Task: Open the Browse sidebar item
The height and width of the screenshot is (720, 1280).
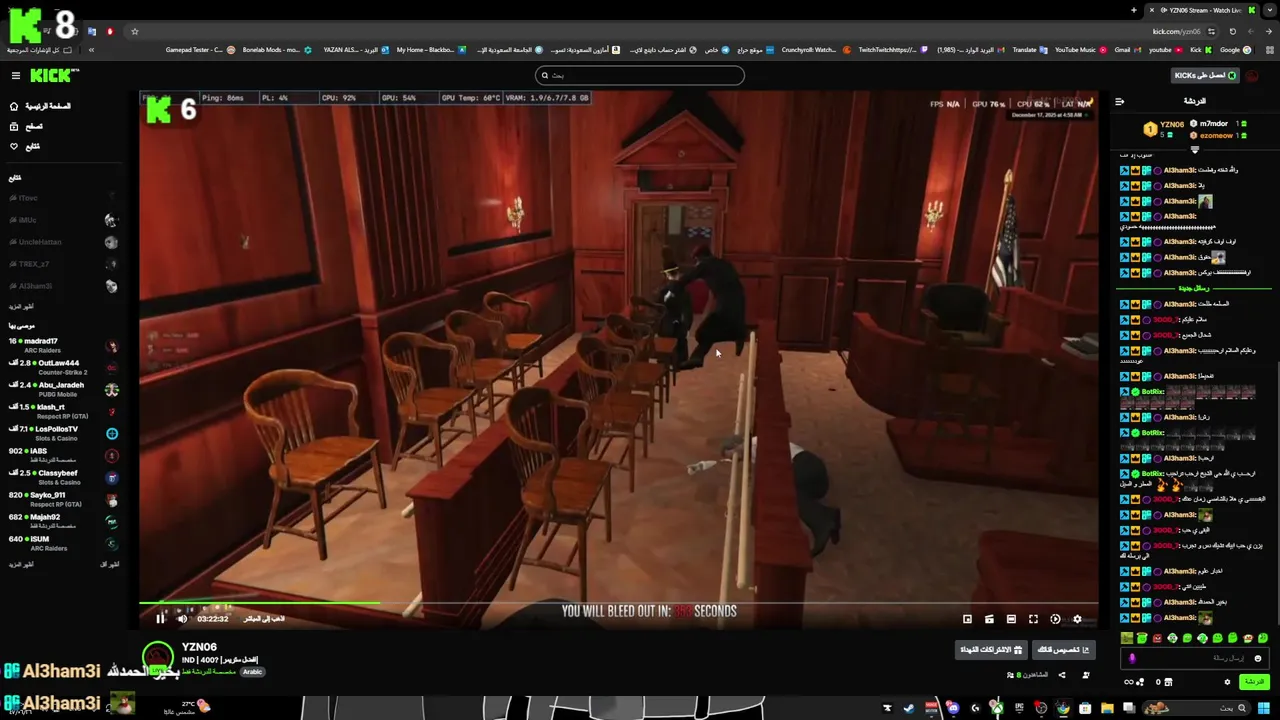Action: [x=27, y=126]
